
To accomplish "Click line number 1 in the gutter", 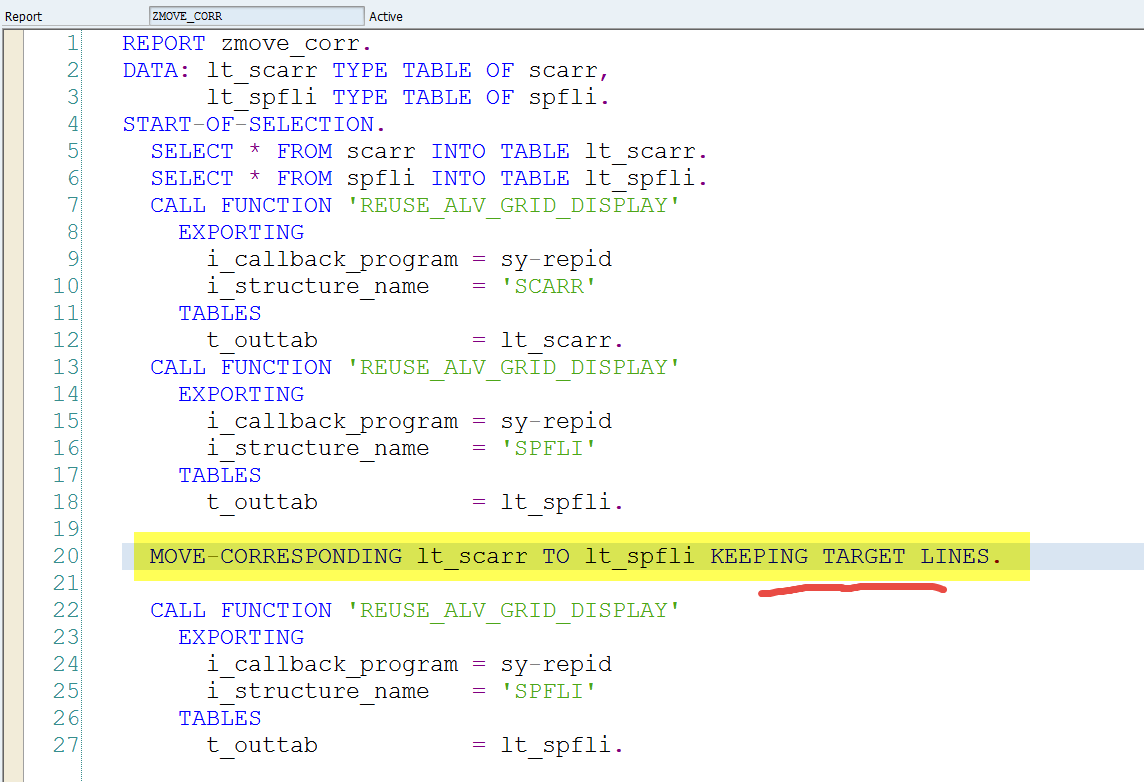I will tap(71, 43).
